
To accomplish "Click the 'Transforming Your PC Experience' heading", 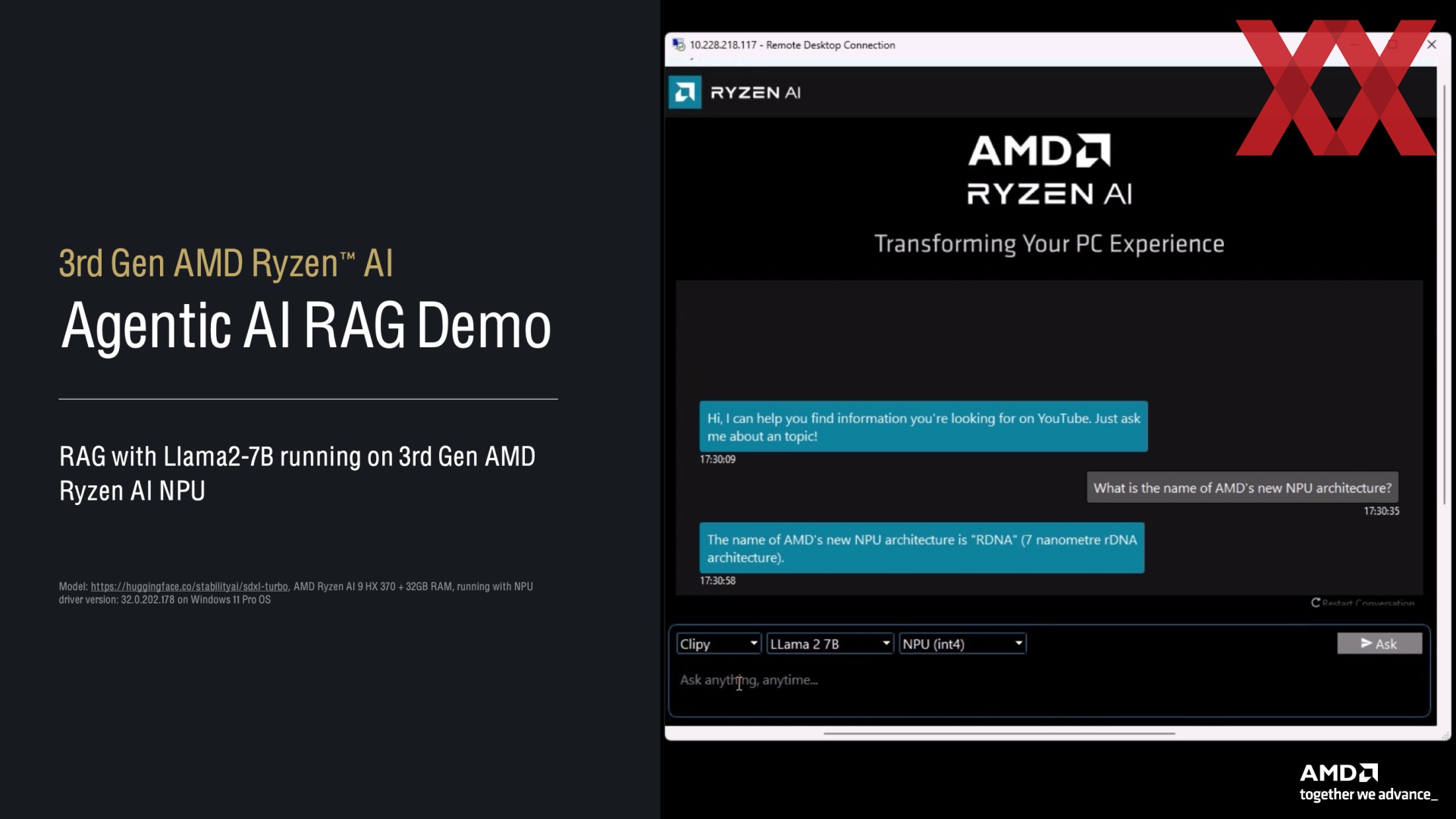I will click(1049, 243).
